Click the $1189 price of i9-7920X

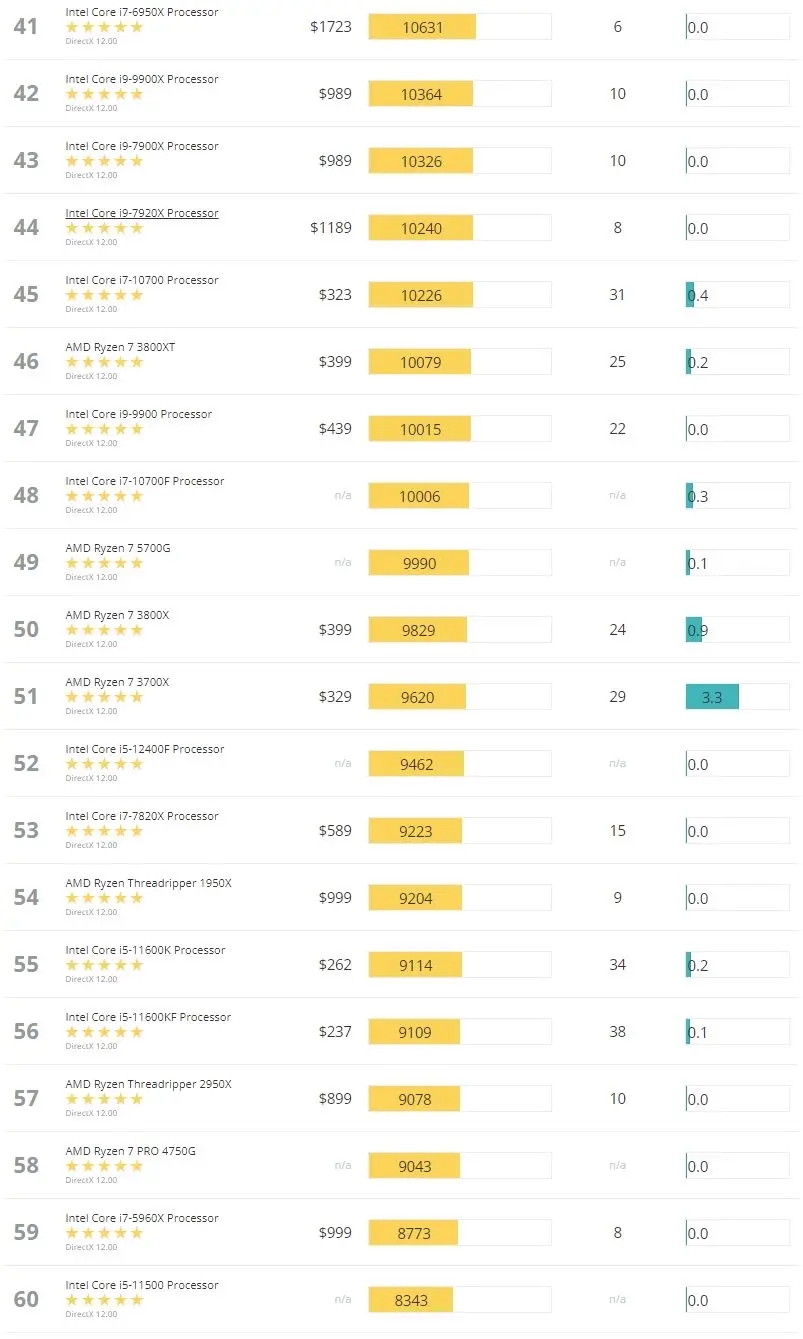330,228
